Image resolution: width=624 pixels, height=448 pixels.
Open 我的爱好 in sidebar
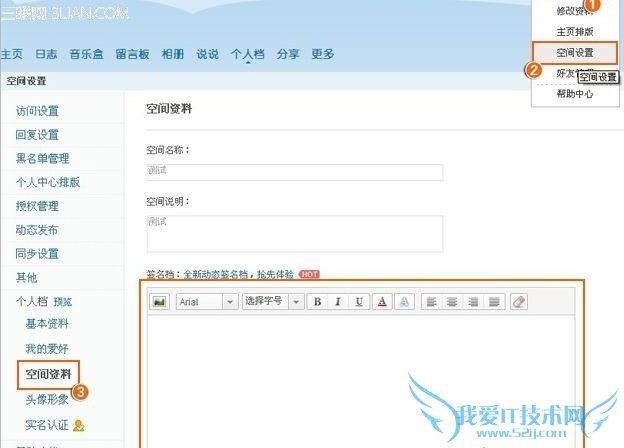click(47, 349)
